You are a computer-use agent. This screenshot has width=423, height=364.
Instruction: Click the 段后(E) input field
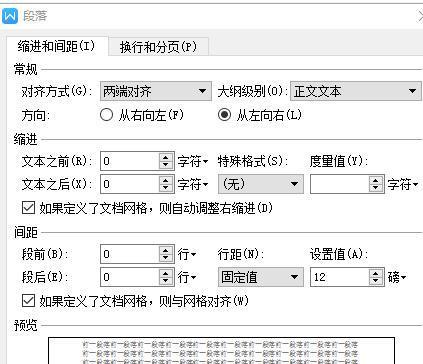[x=130, y=277]
